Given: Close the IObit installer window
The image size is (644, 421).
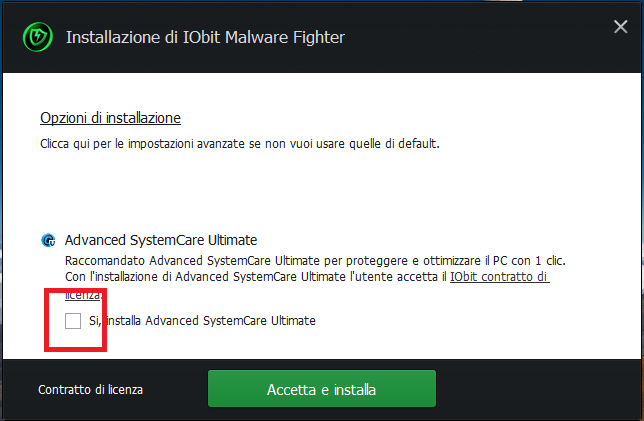Looking at the screenshot, I should [620, 27].
